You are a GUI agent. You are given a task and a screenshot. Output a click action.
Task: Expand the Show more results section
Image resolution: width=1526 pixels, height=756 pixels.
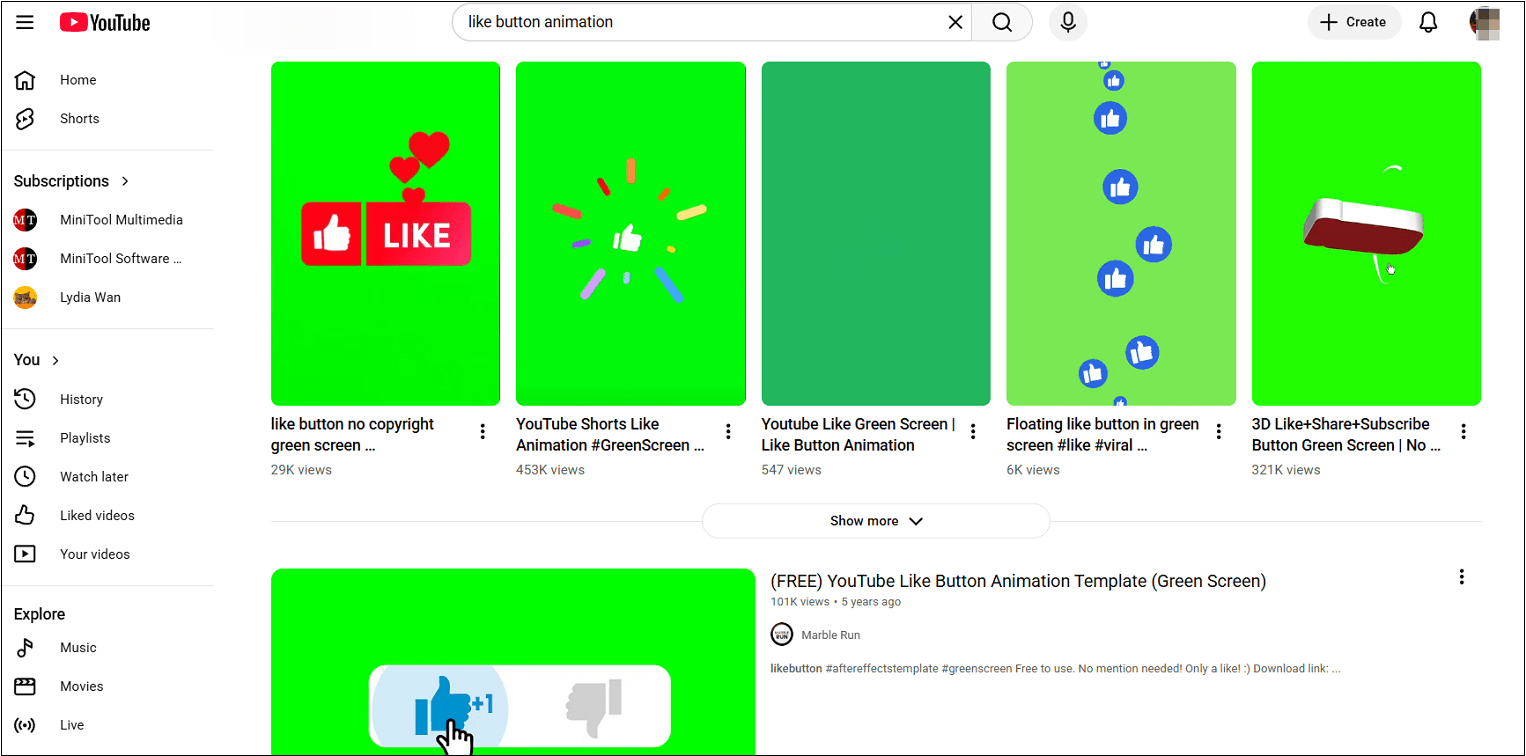click(875, 520)
